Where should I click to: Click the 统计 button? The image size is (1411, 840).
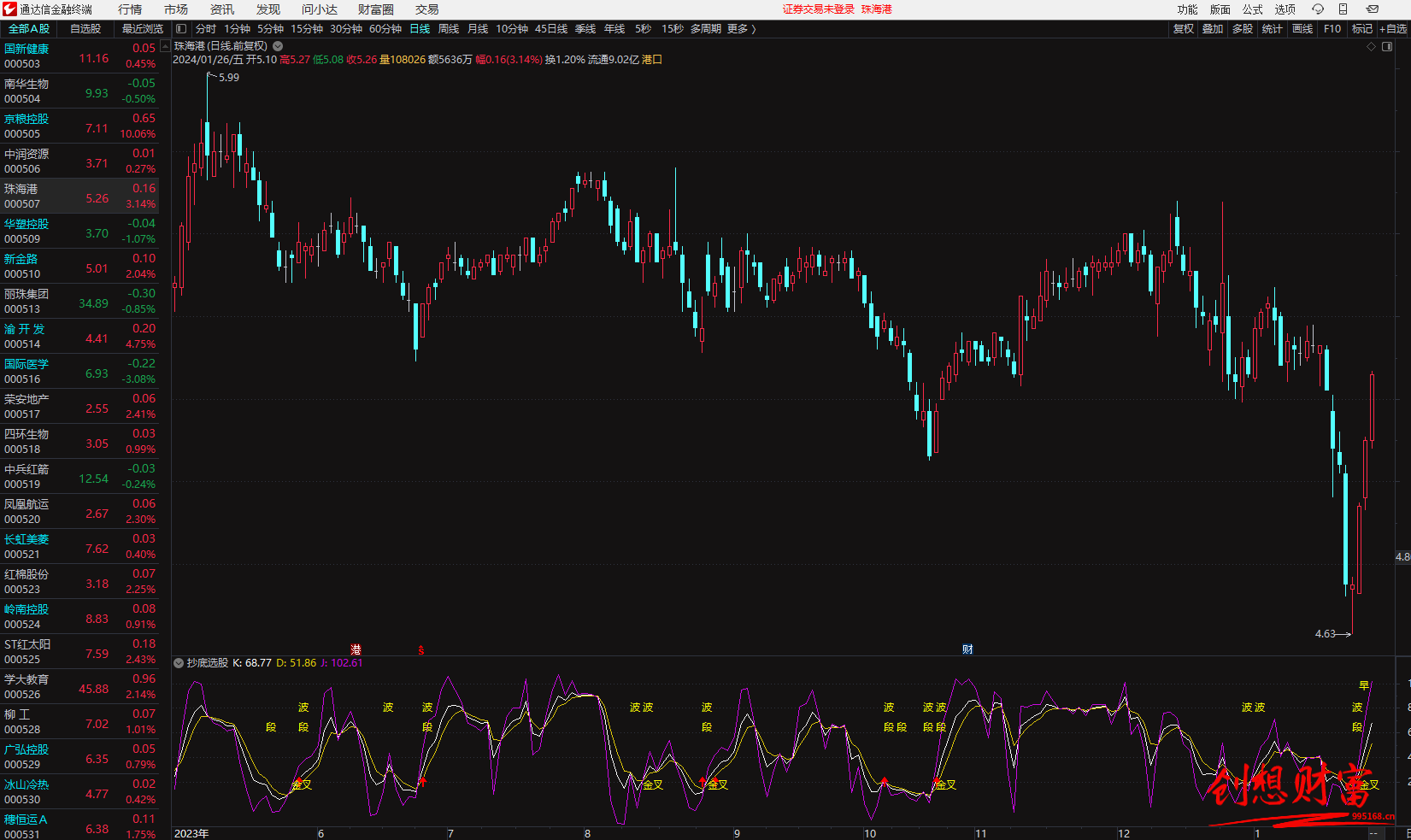pos(1273,29)
